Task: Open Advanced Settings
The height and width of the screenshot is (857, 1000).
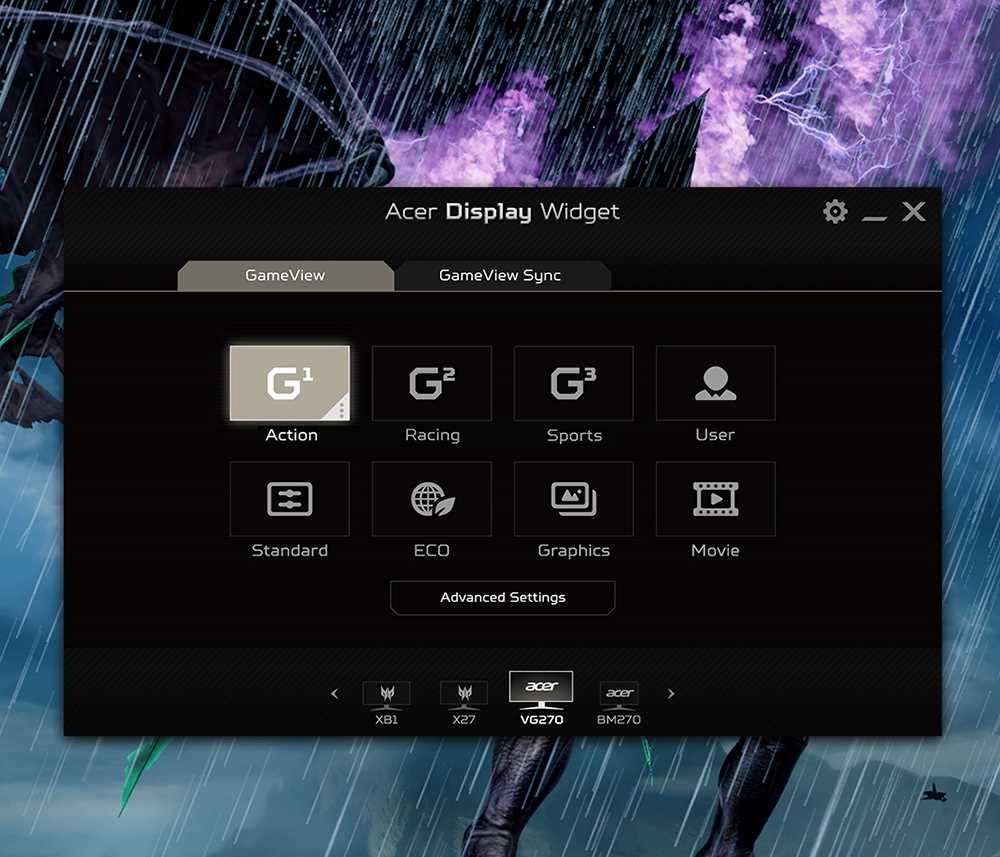Action: [x=503, y=597]
